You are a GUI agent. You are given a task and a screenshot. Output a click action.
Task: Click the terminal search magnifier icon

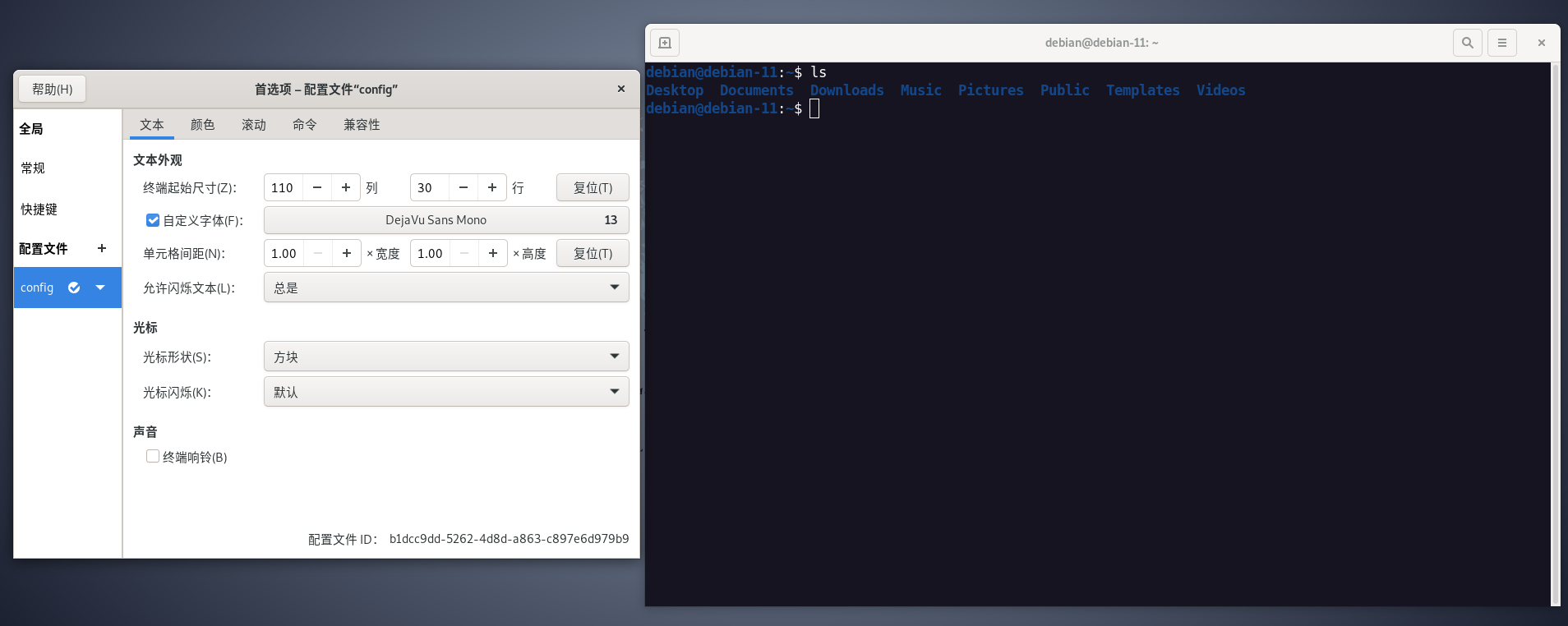pyautogui.click(x=1467, y=43)
